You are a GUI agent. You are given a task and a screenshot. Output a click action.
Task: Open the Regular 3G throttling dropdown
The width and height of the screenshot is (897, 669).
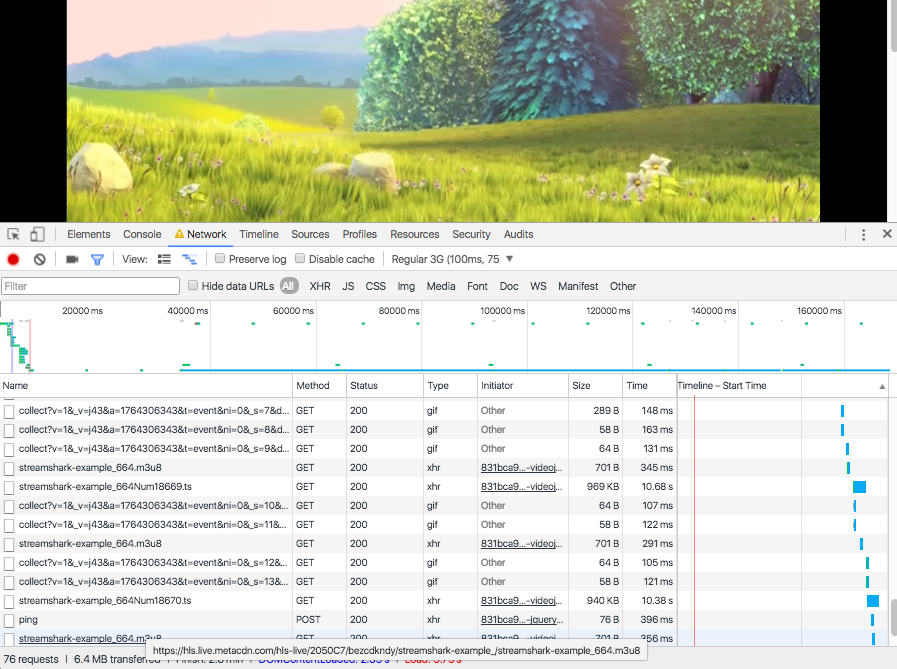point(452,259)
